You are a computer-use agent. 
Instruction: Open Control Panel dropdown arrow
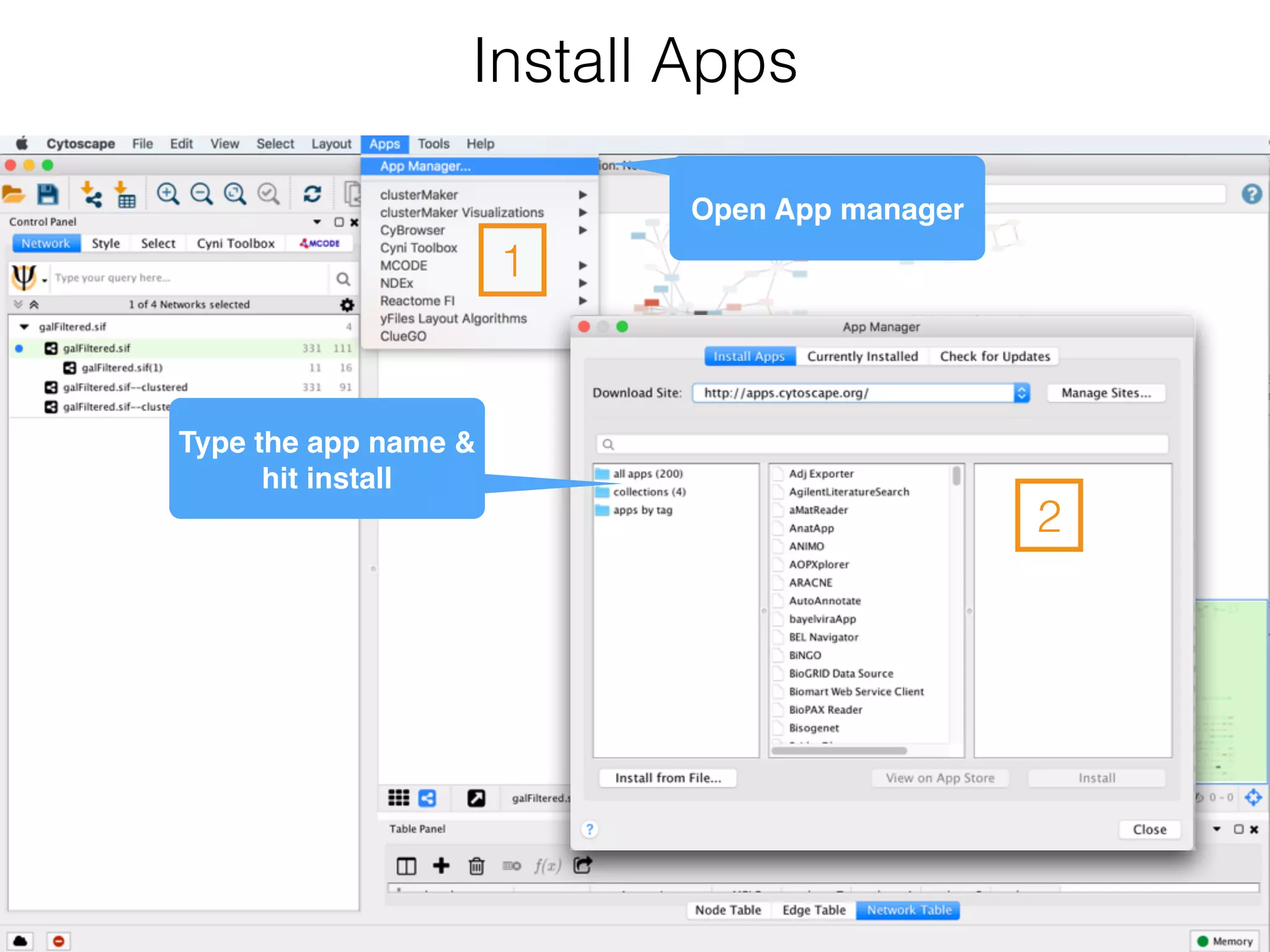[x=317, y=222]
